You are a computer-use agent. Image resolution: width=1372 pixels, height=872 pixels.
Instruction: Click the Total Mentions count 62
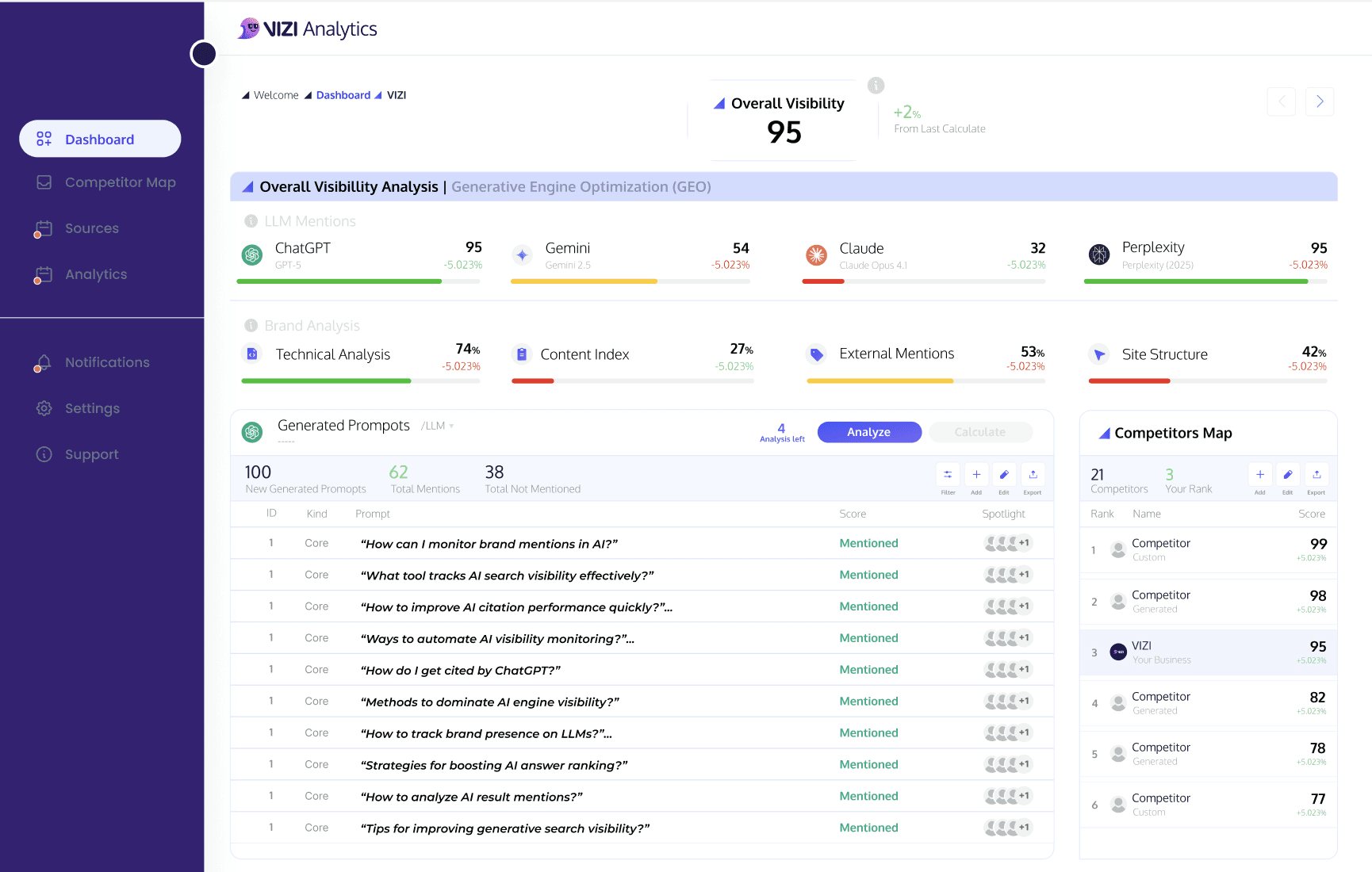(x=398, y=472)
